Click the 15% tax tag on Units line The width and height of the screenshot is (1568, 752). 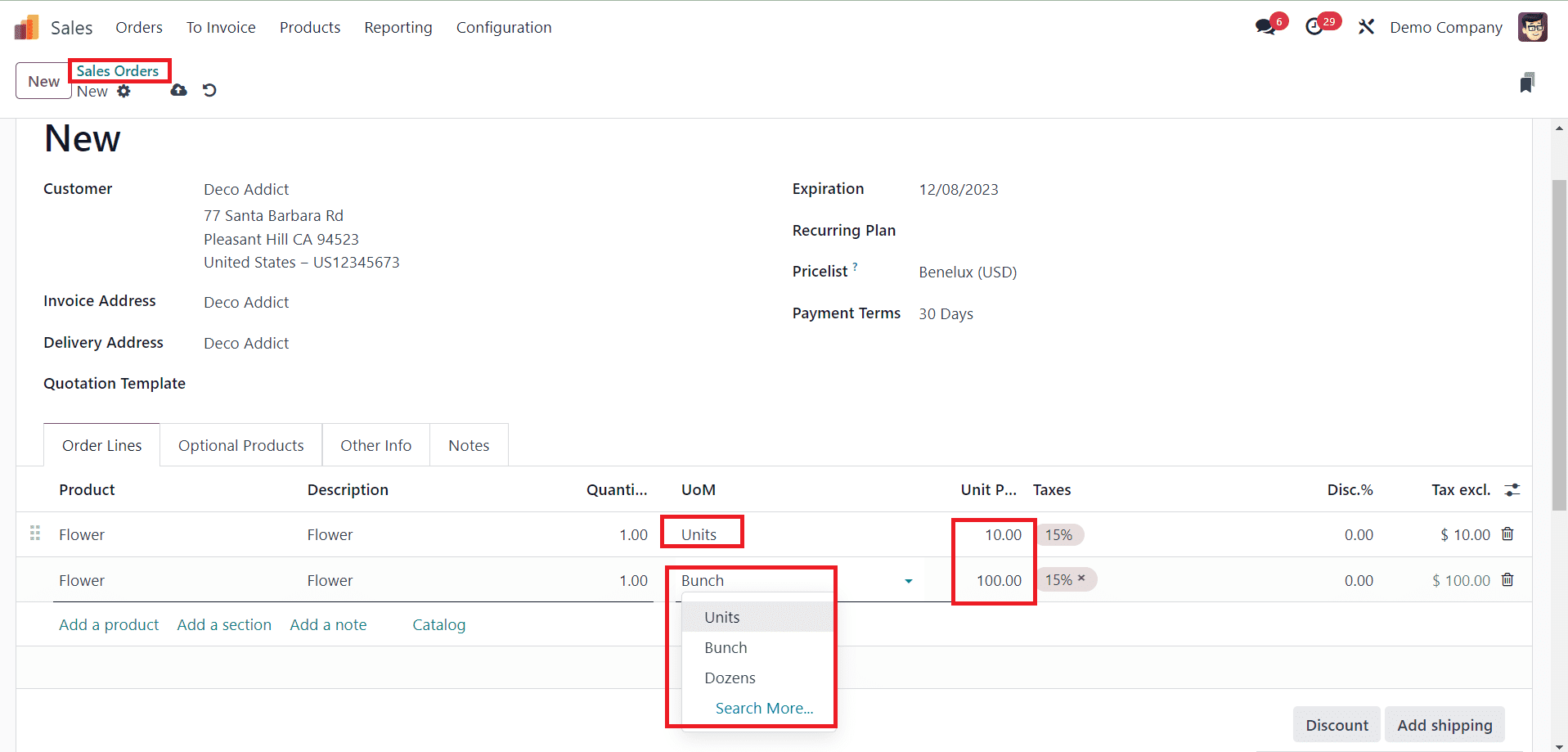coord(1059,534)
